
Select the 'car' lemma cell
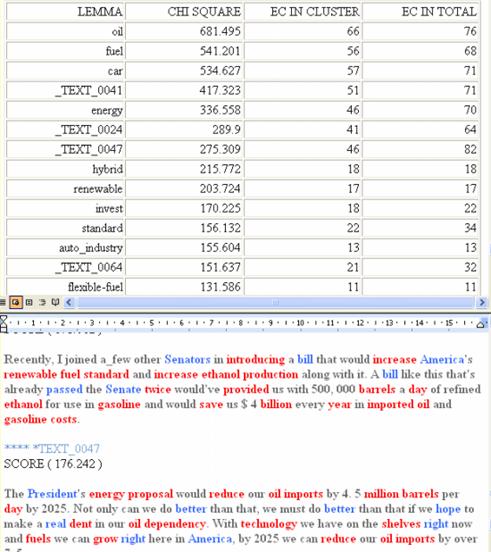(66, 71)
